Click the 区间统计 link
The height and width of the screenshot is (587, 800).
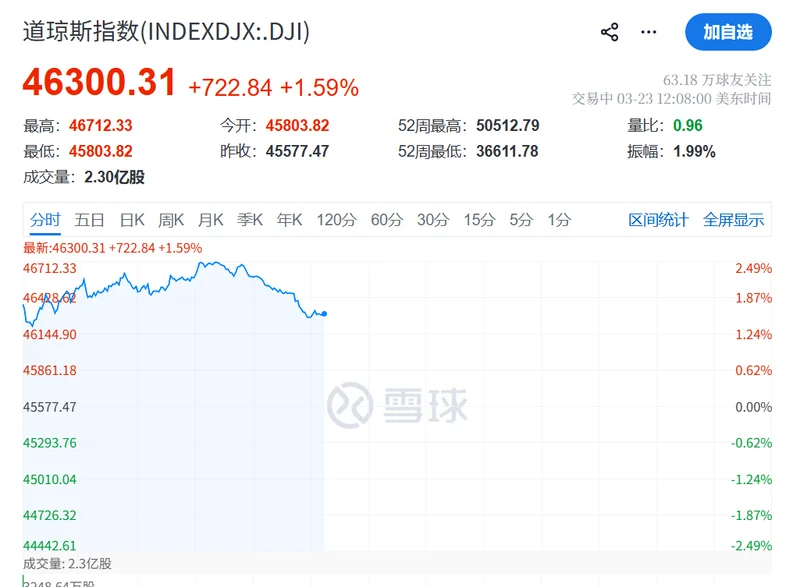click(658, 220)
